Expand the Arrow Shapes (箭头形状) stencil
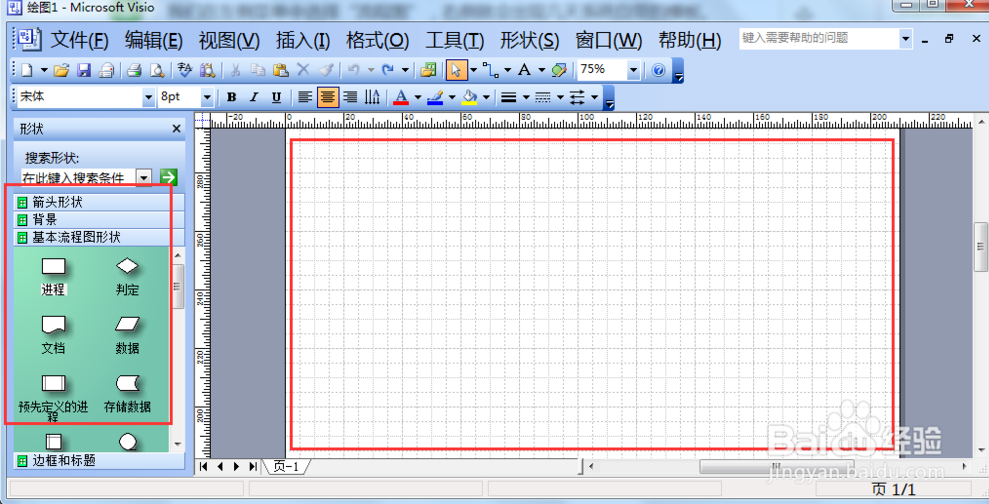This screenshot has width=989, height=504. [100, 202]
